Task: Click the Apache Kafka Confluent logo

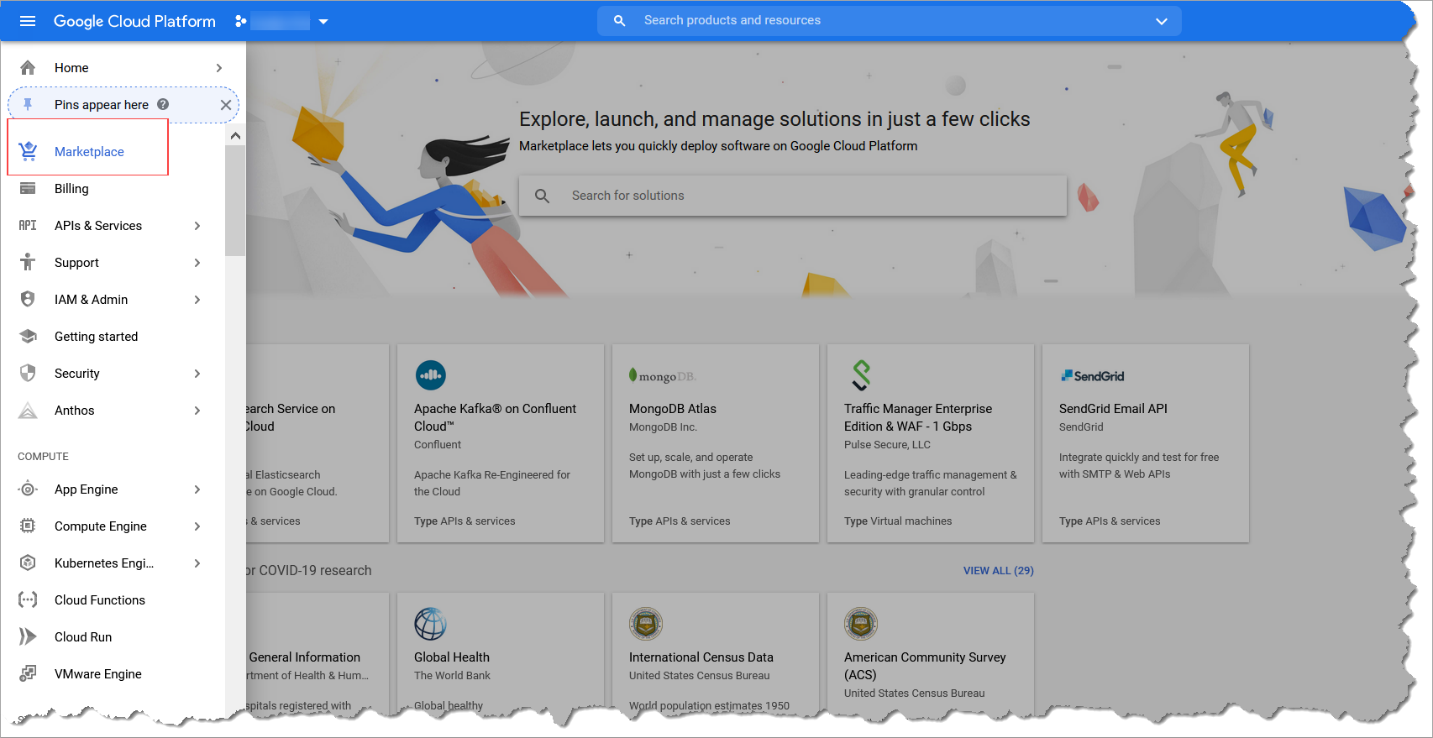Action: click(x=430, y=376)
